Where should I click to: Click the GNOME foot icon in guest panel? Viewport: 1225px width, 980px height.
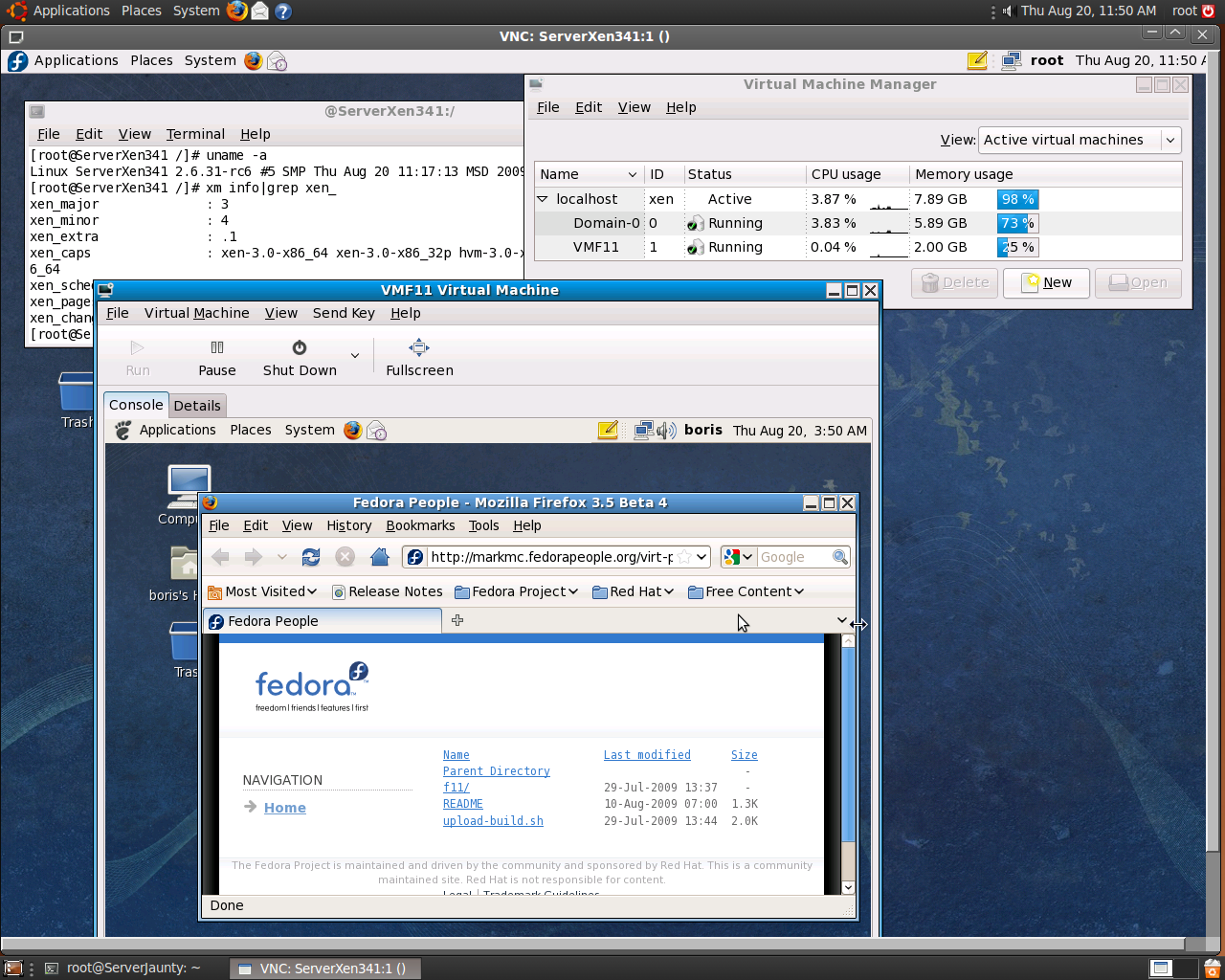123,431
